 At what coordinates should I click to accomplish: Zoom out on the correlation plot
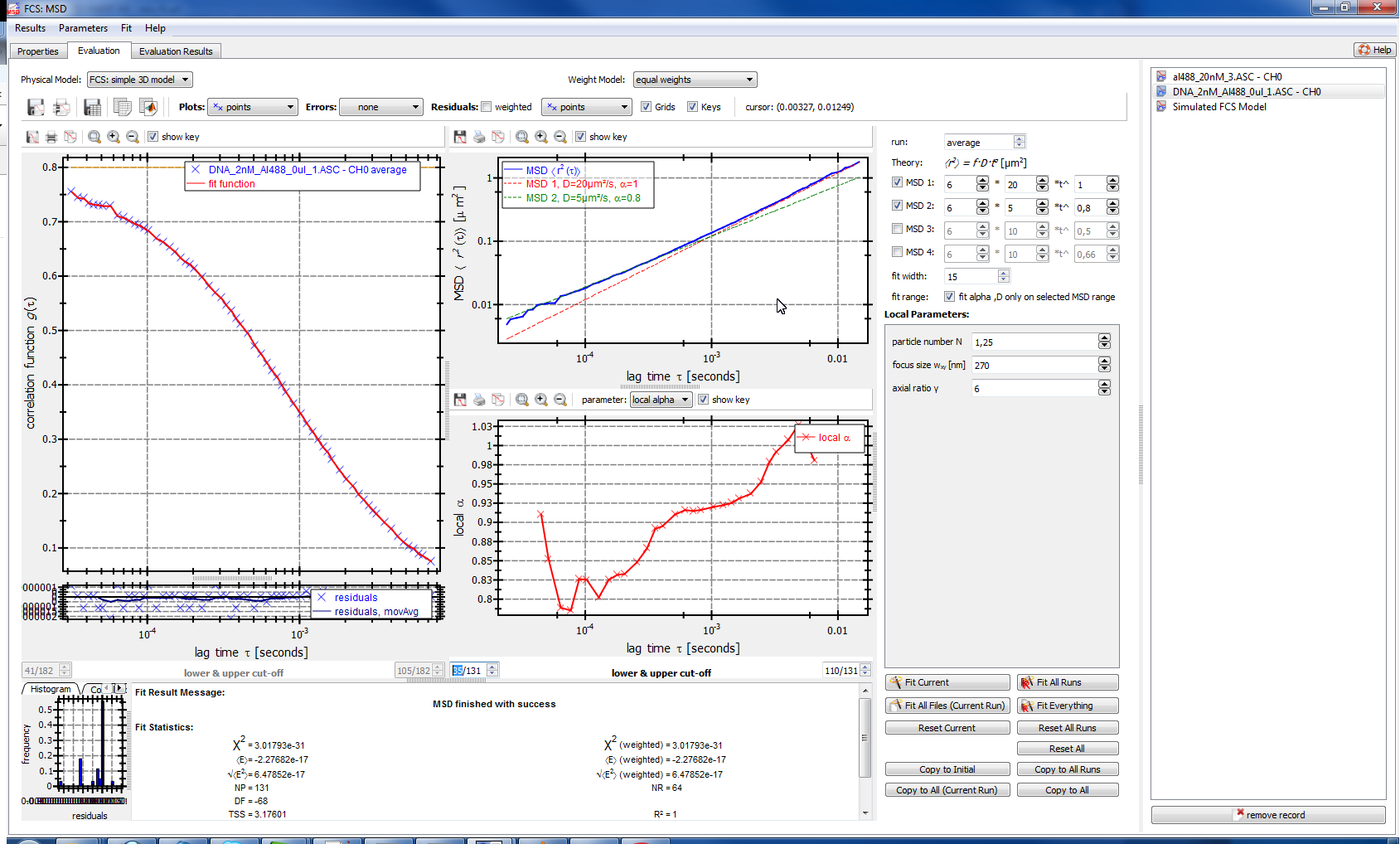(133, 137)
